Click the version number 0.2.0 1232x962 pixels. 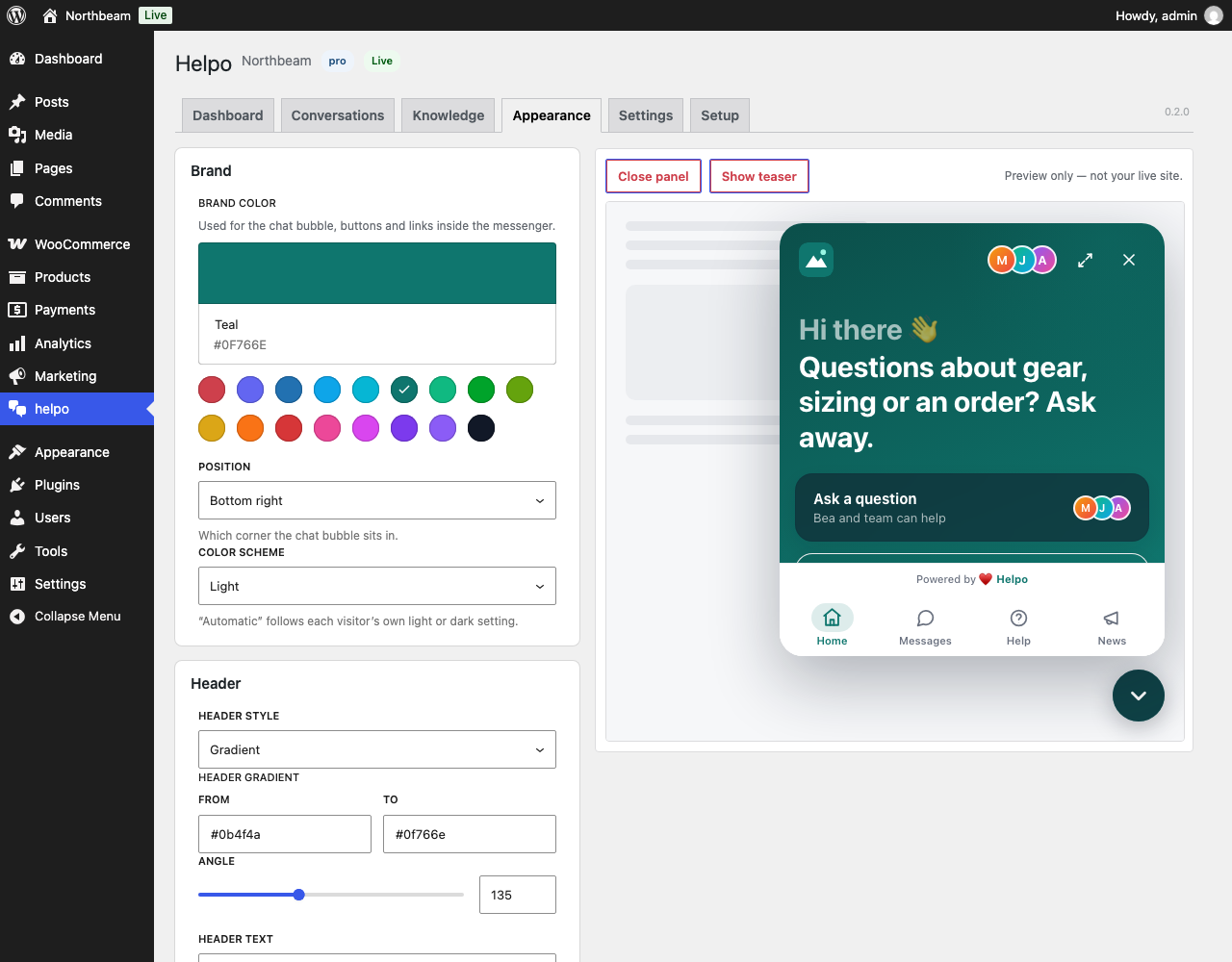pyautogui.click(x=1176, y=112)
